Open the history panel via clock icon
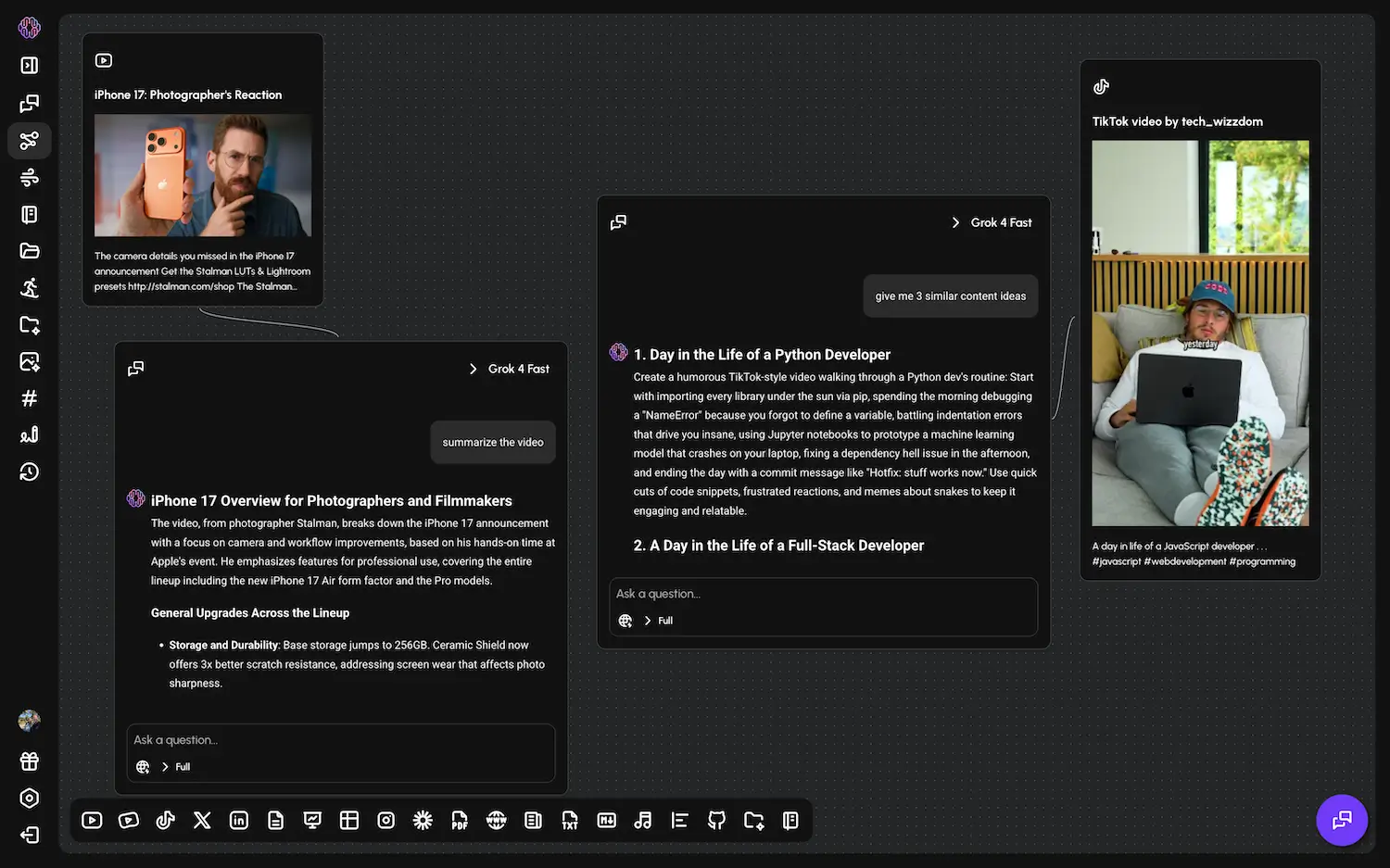1390x868 pixels. pyautogui.click(x=29, y=472)
